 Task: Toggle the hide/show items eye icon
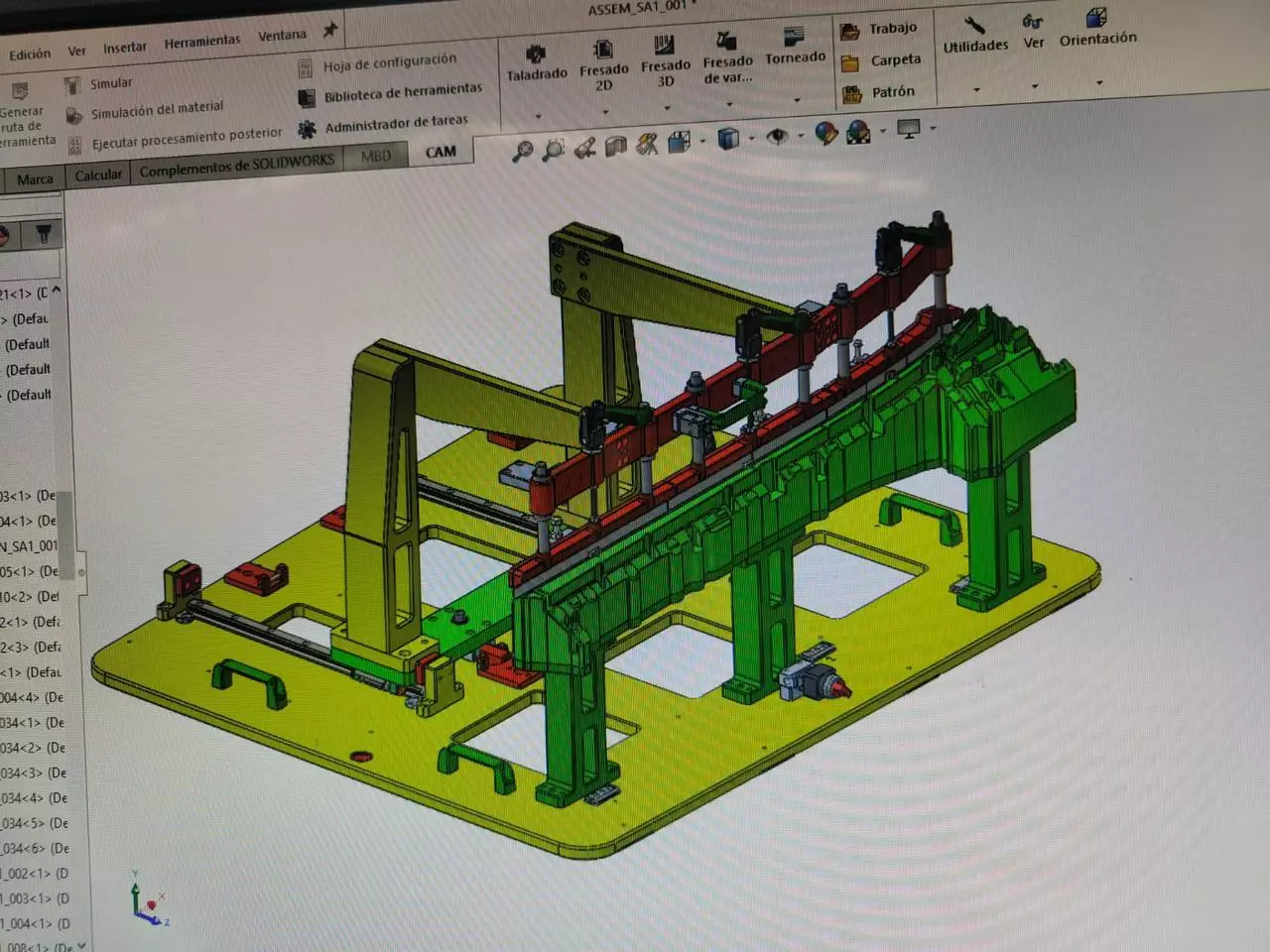coord(777,137)
